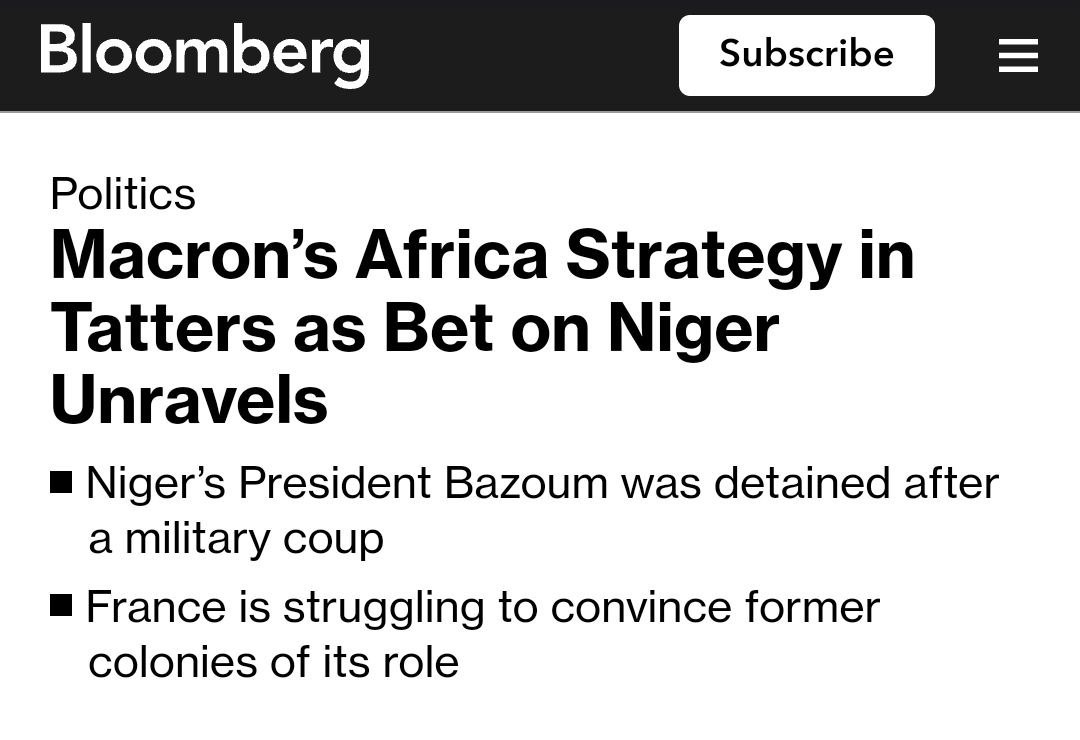The width and height of the screenshot is (1080, 740).
Task: Click the Bloomberg logo in header
Action: (205, 54)
